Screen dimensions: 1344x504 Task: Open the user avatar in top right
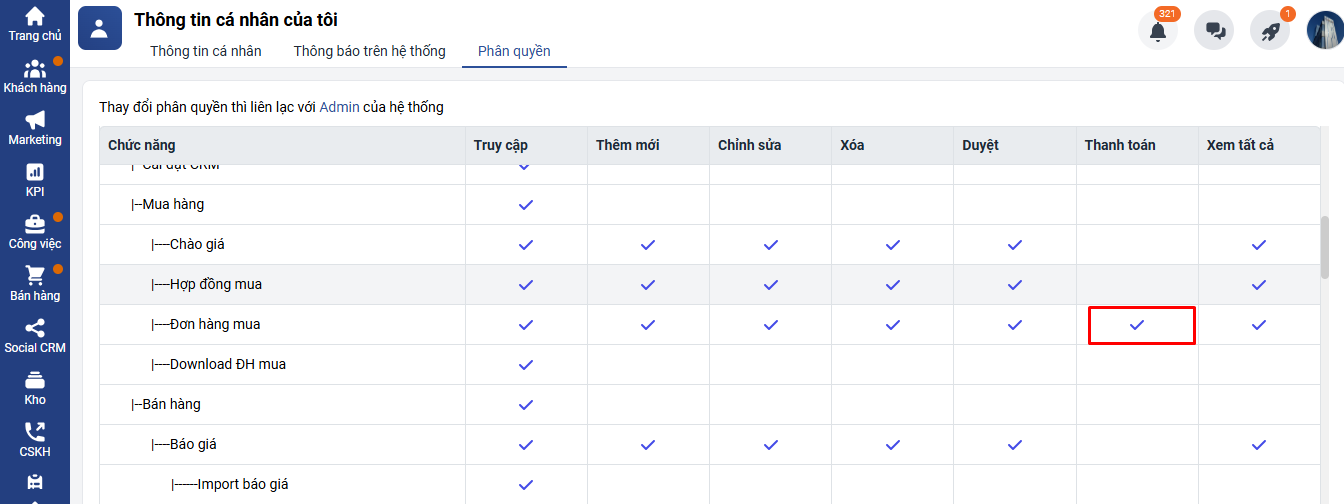pyautogui.click(x=1326, y=31)
